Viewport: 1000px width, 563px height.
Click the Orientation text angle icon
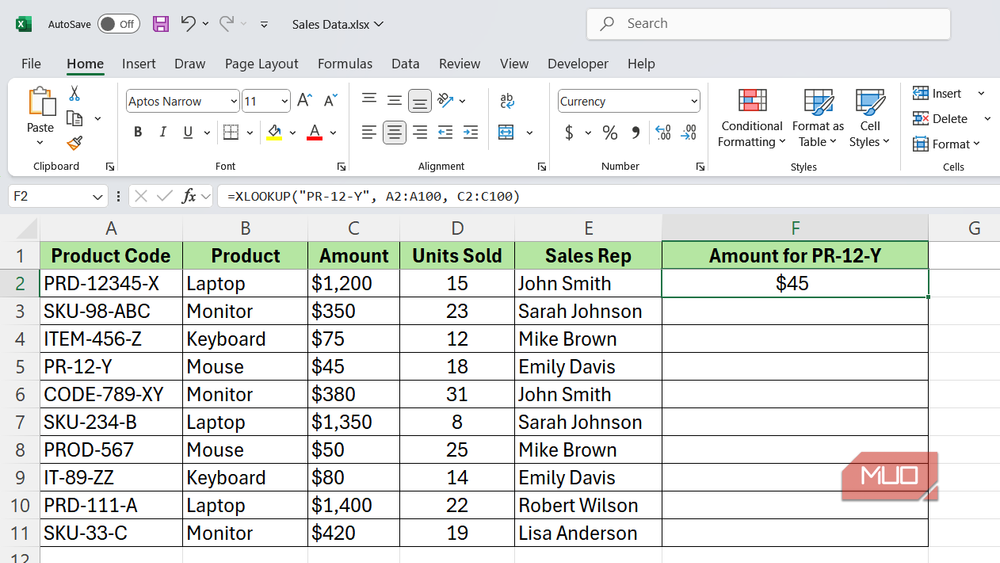click(x=446, y=100)
